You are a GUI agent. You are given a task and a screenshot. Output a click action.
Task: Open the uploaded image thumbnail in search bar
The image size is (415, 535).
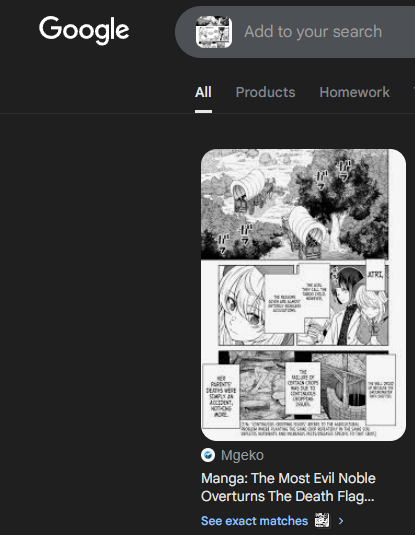(x=214, y=32)
